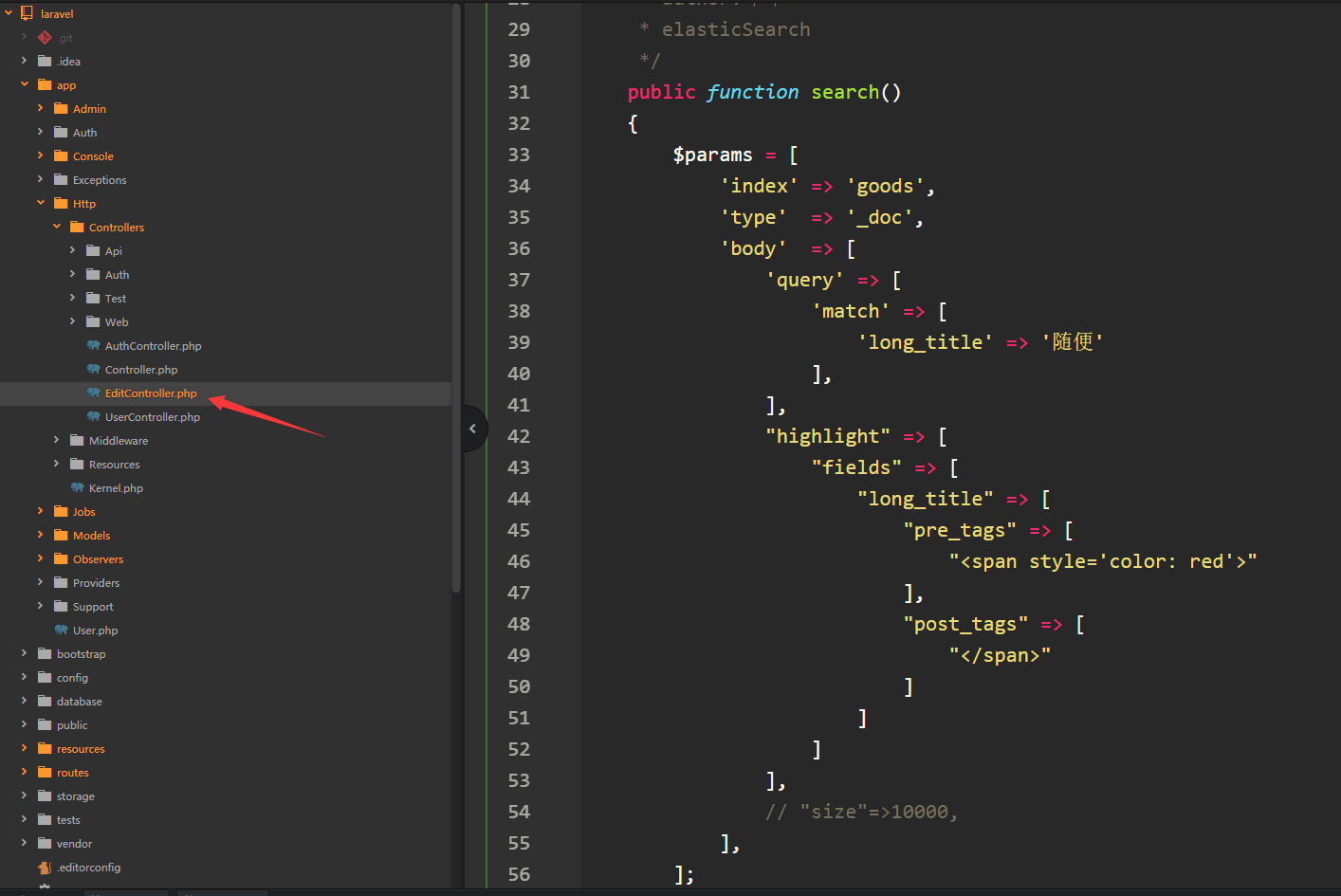Click the Console folder icon

[x=61, y=155]
